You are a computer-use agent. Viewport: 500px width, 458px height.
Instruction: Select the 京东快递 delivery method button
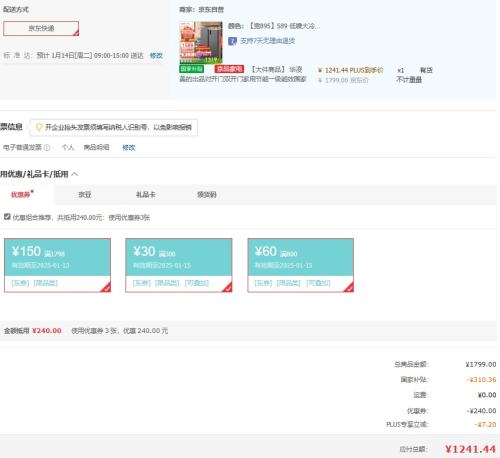pos(41,28)
